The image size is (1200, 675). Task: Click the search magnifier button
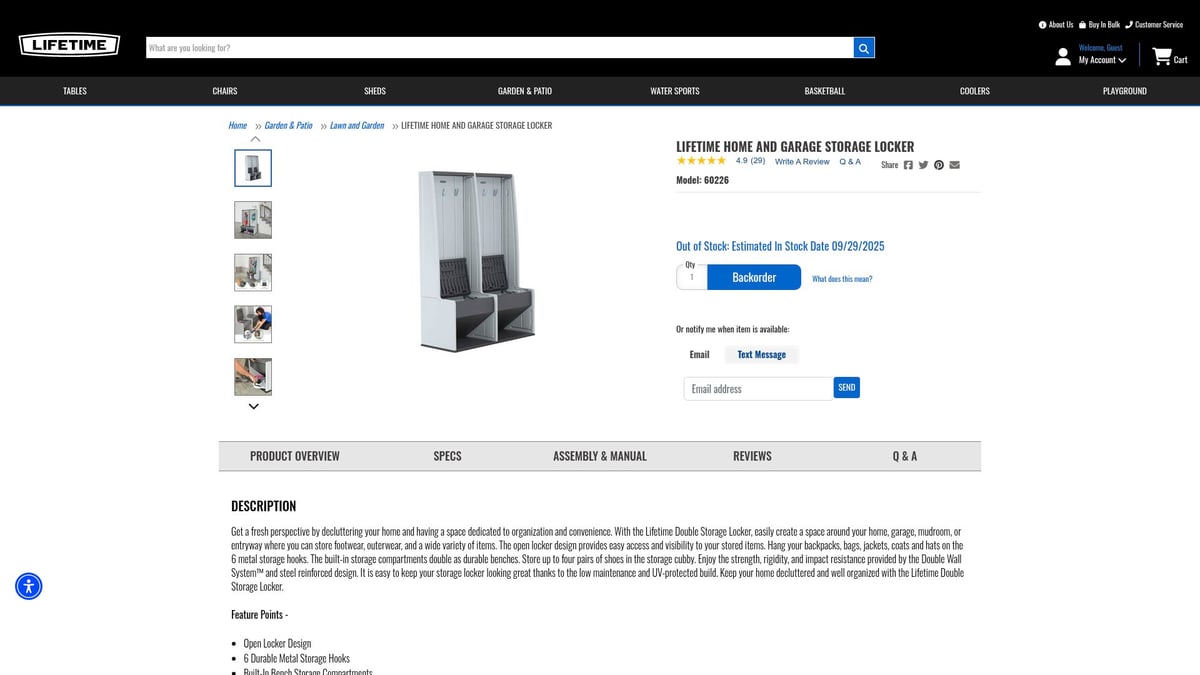pyautogui.click(x=864, y=48)
